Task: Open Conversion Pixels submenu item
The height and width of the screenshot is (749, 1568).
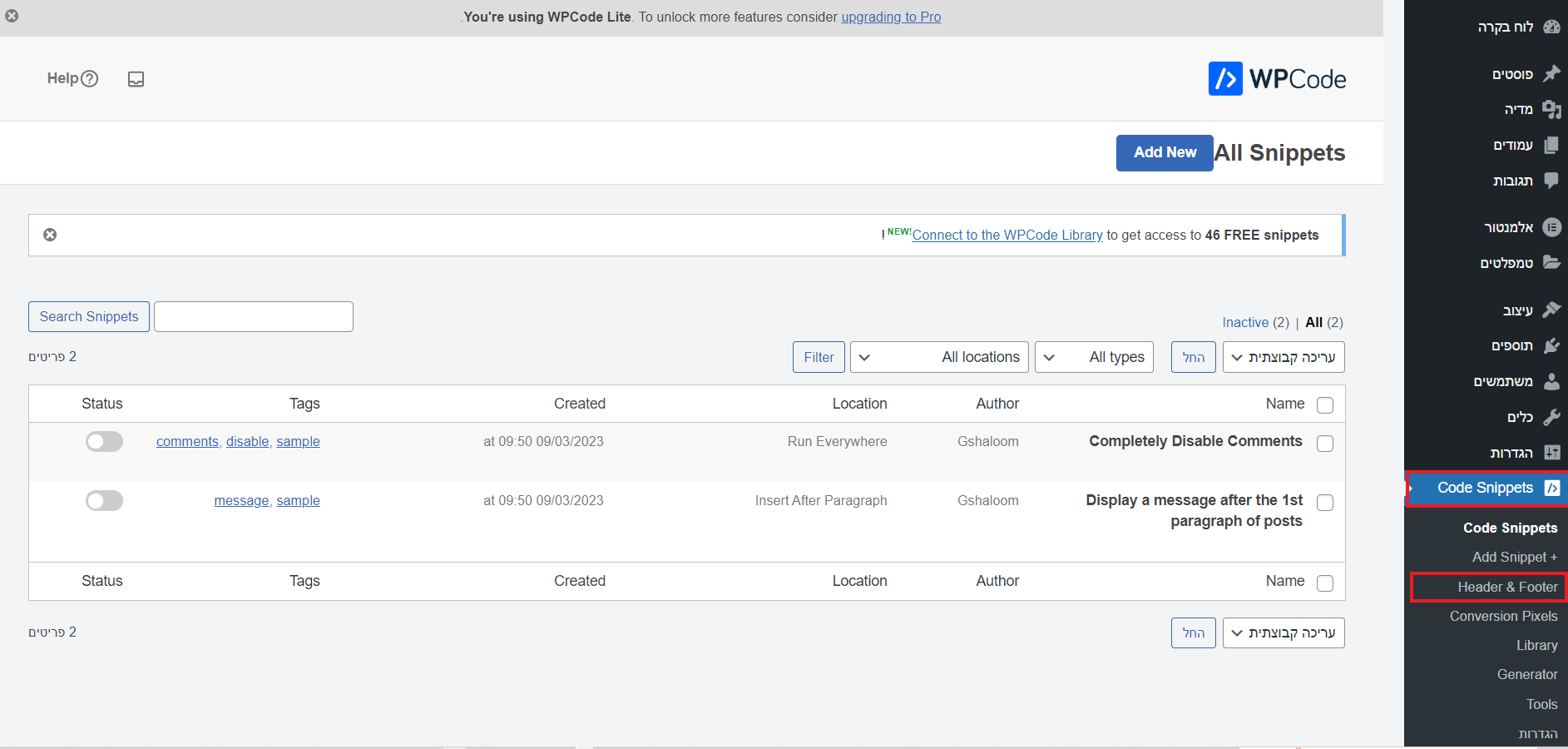Action: point(1503,616)
